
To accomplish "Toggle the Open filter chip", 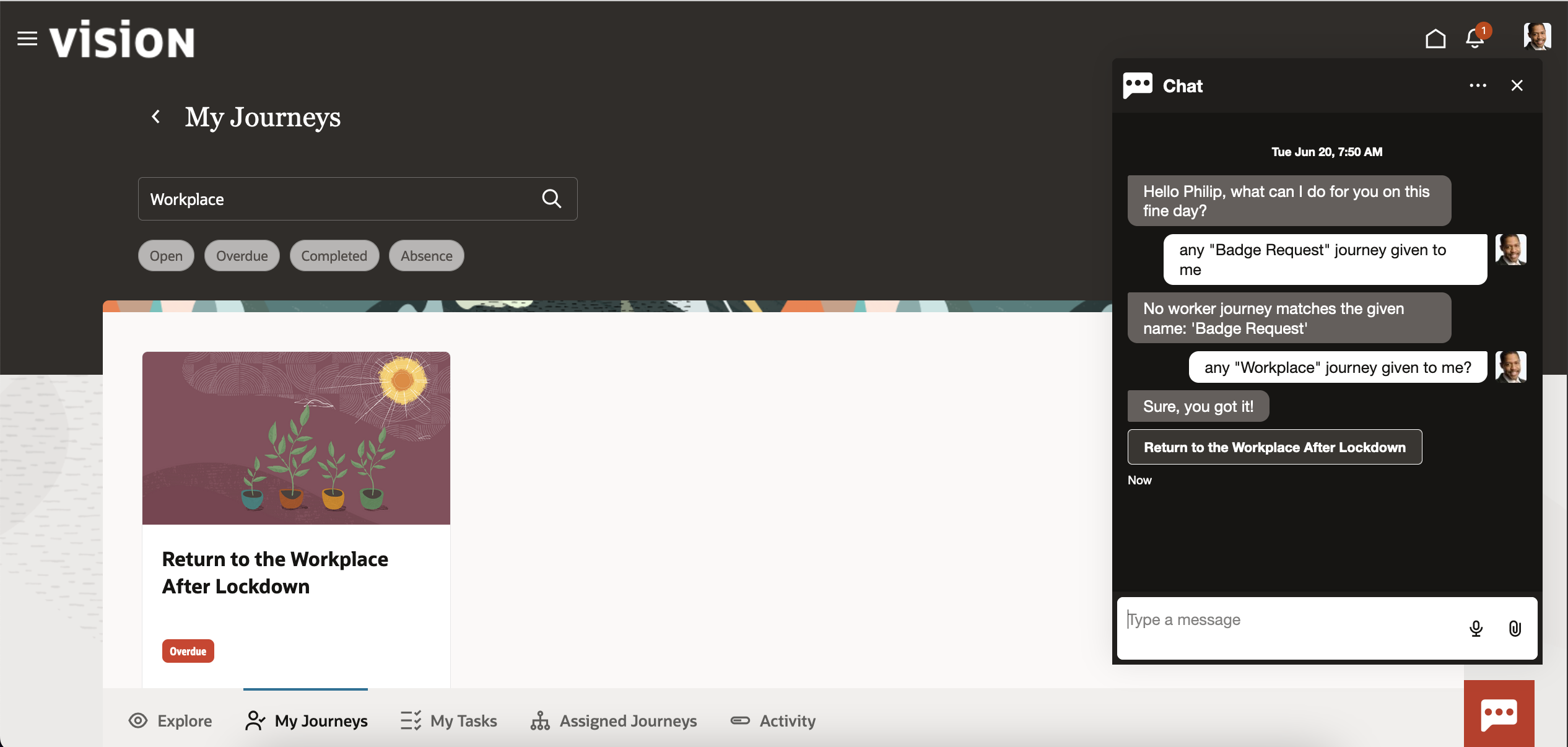I will (x=166, y=256).
